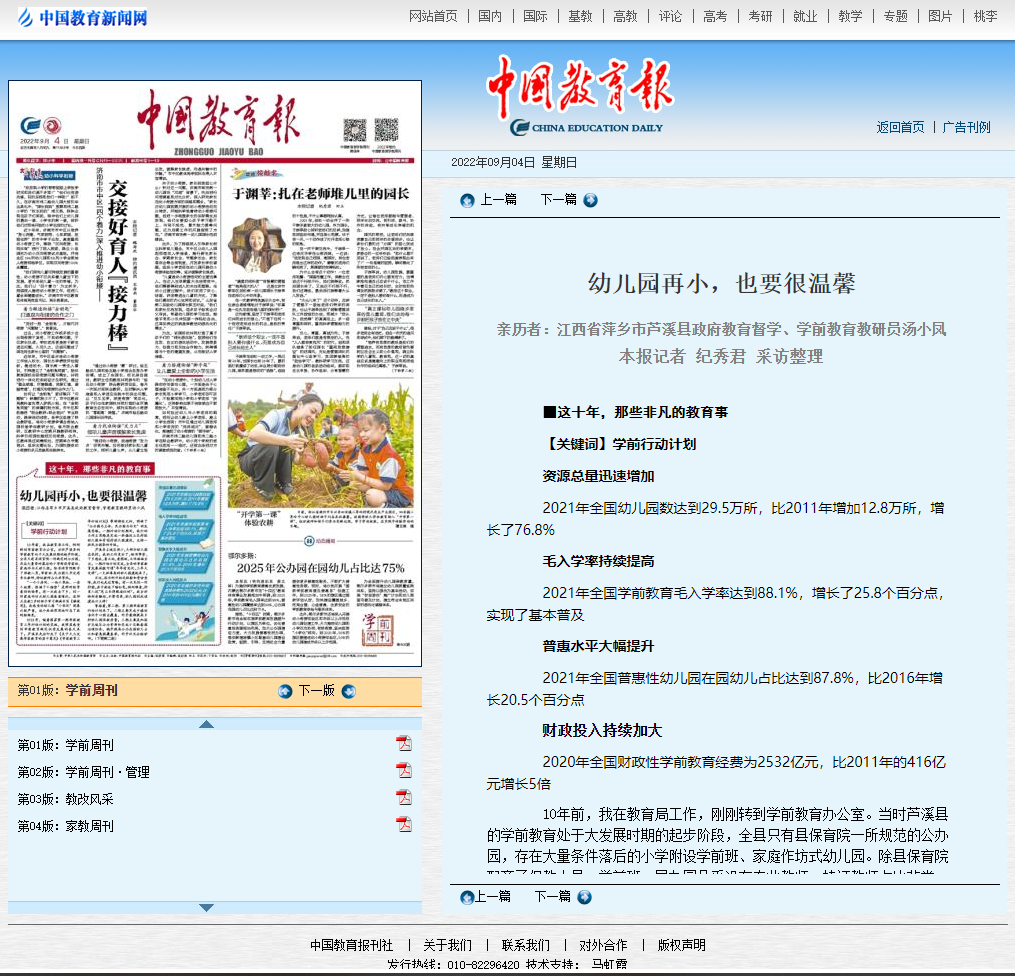Open 专题 in top navigation
The height and width of the screenshot is (976, 1015).
point(896,16)
